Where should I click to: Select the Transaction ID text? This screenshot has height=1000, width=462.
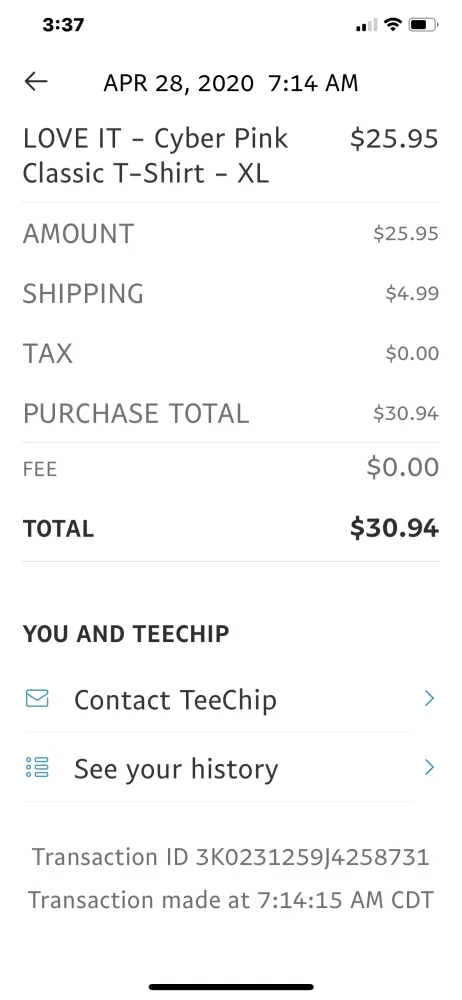[x=231, y=857]
